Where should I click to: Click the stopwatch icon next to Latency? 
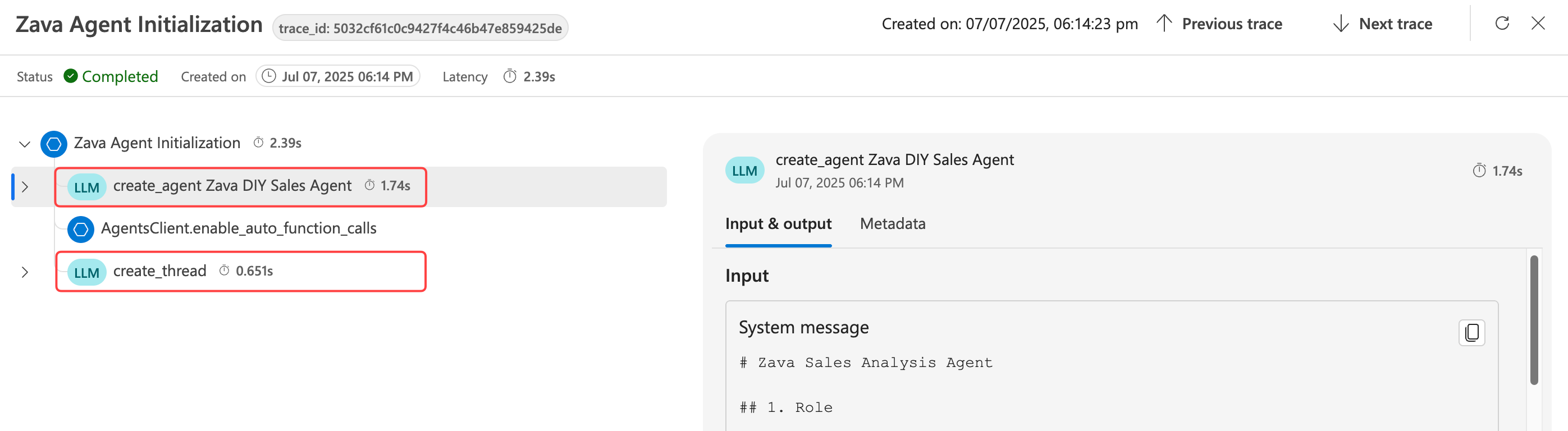coord(510,76)
